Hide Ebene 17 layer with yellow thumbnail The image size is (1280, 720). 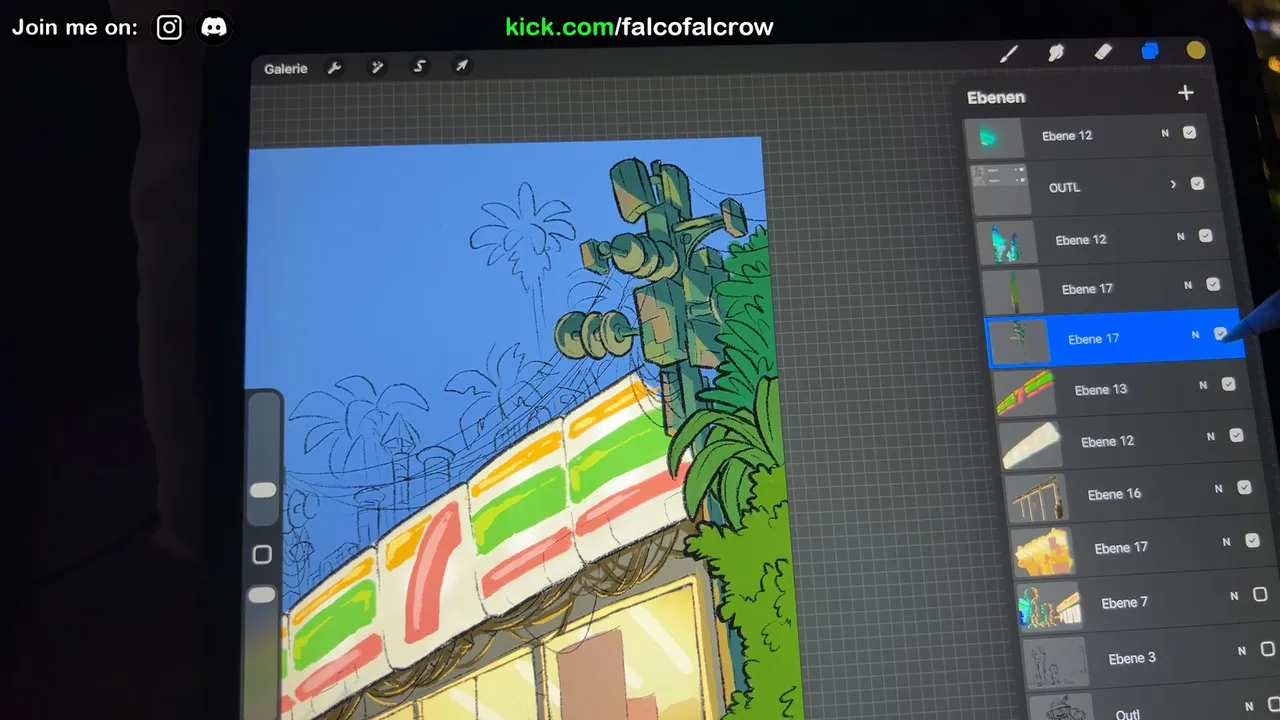1252,541
